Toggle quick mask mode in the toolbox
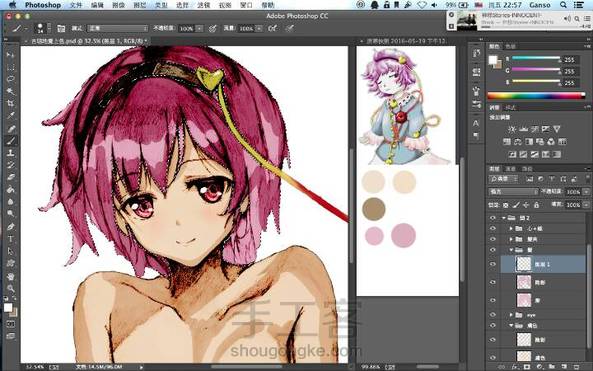593x371 pixels. tap(11, 324)
